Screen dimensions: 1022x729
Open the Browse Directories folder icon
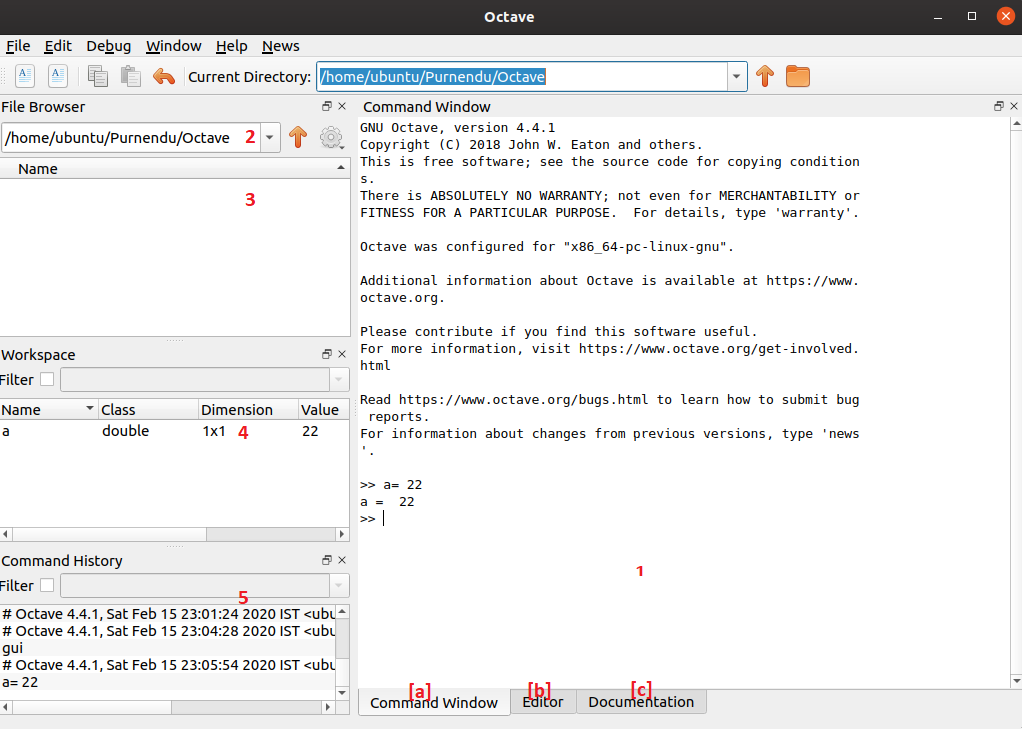[797, 76]
